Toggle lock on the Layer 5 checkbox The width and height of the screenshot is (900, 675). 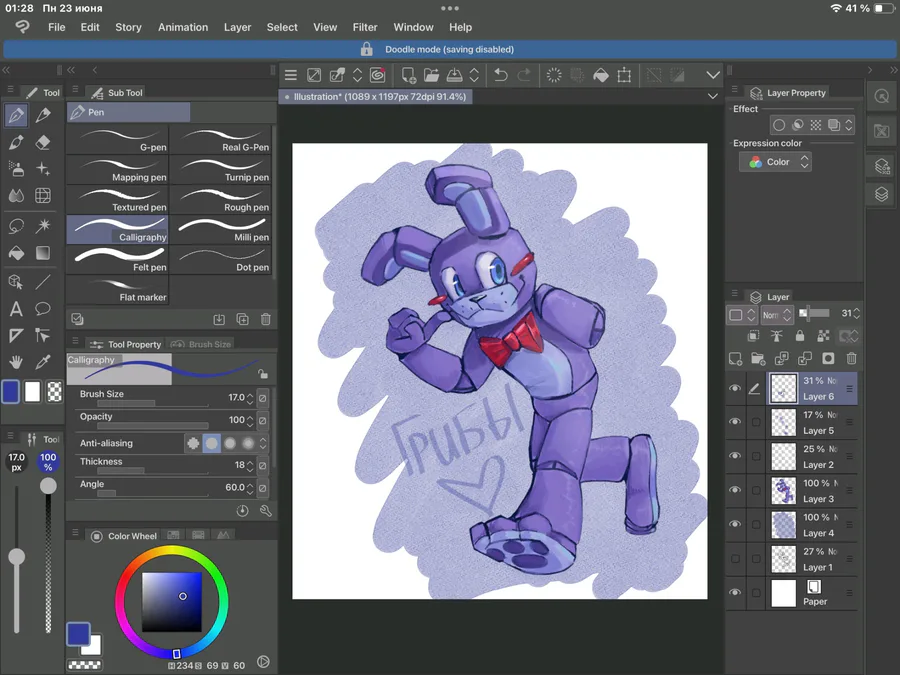coord(756,422)
